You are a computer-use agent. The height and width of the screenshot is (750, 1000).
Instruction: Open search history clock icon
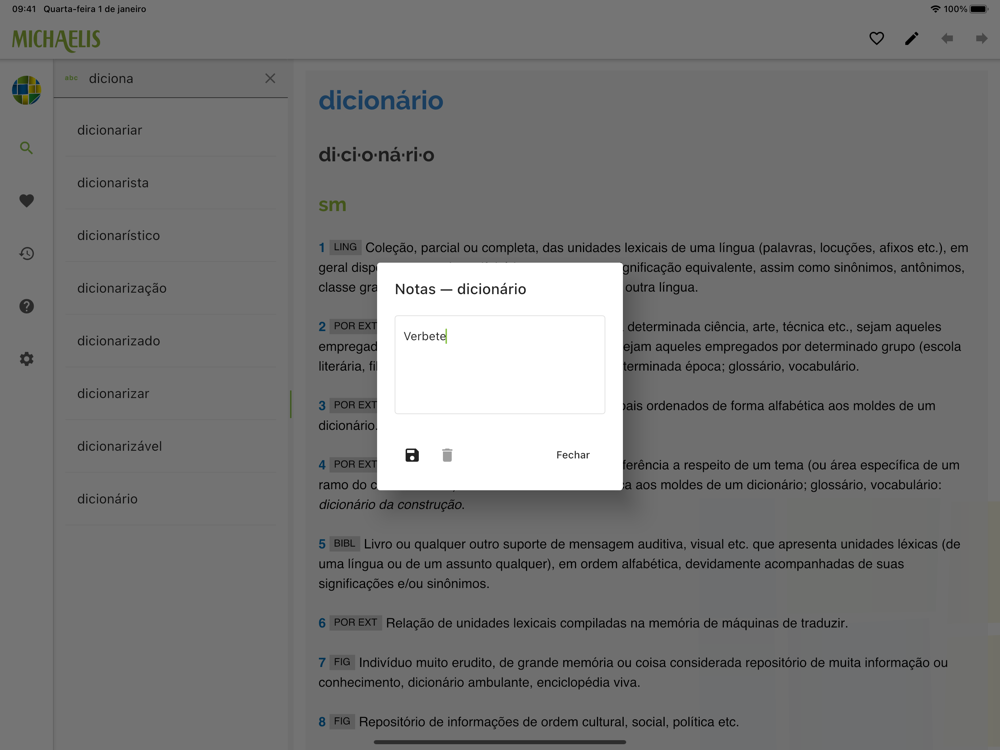coord(26,253)
